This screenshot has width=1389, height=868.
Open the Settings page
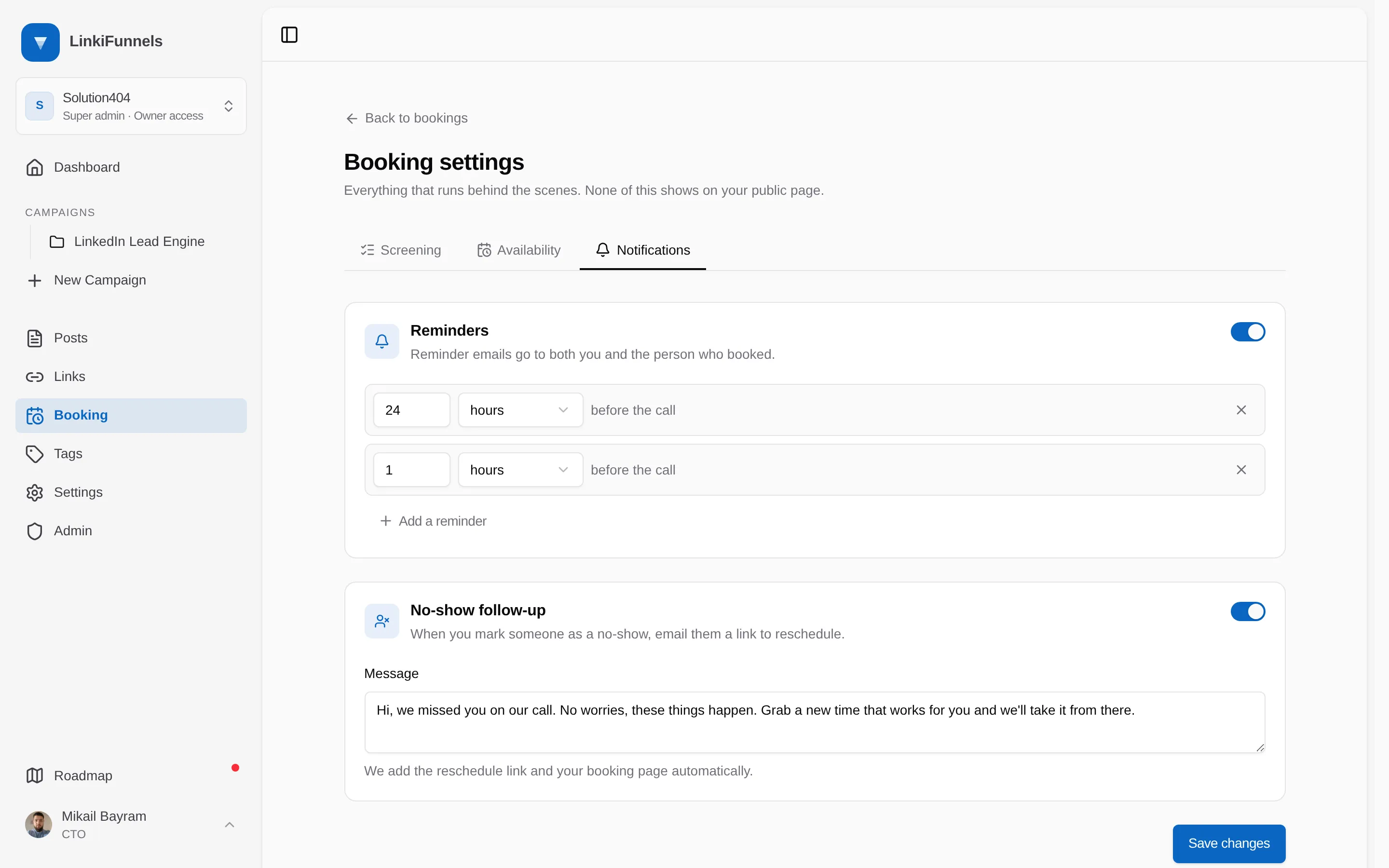131,492
